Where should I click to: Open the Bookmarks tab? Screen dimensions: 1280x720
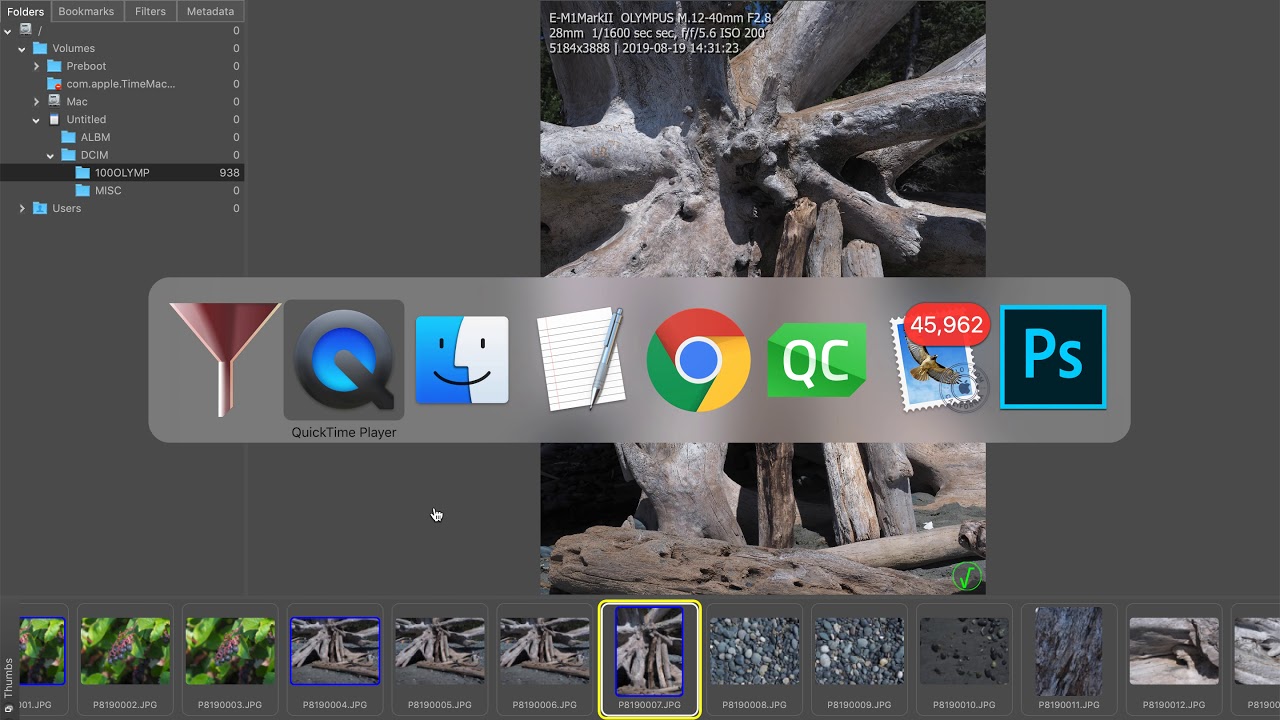[86, 11]
